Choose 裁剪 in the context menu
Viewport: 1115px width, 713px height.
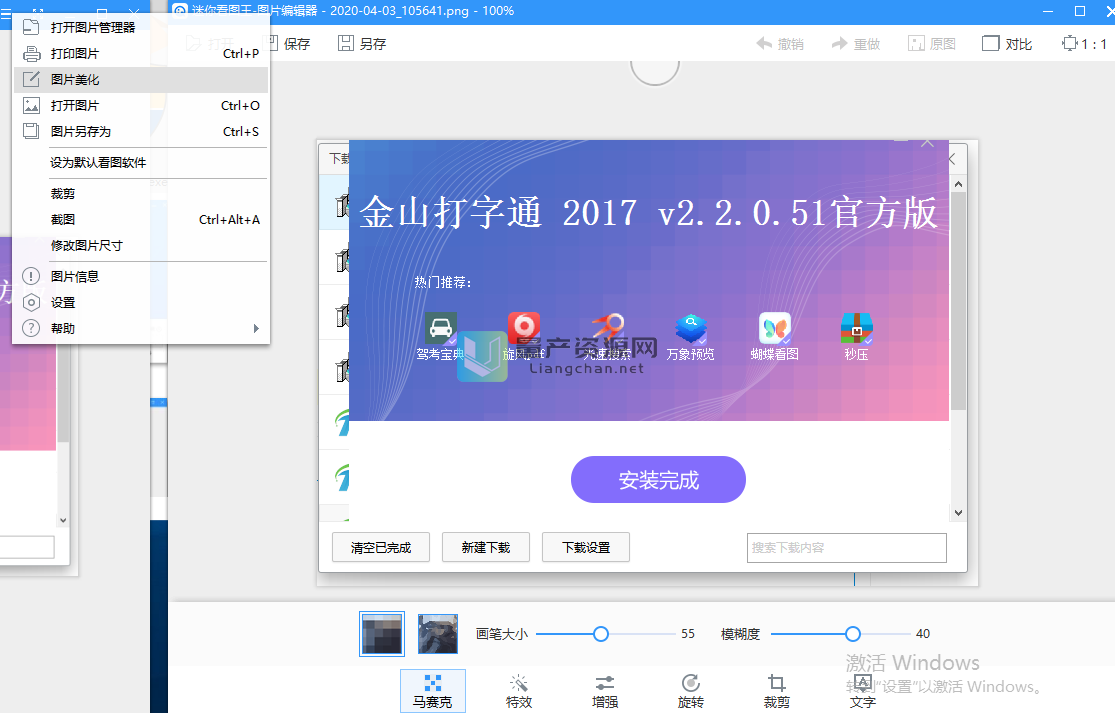point(141,193)
